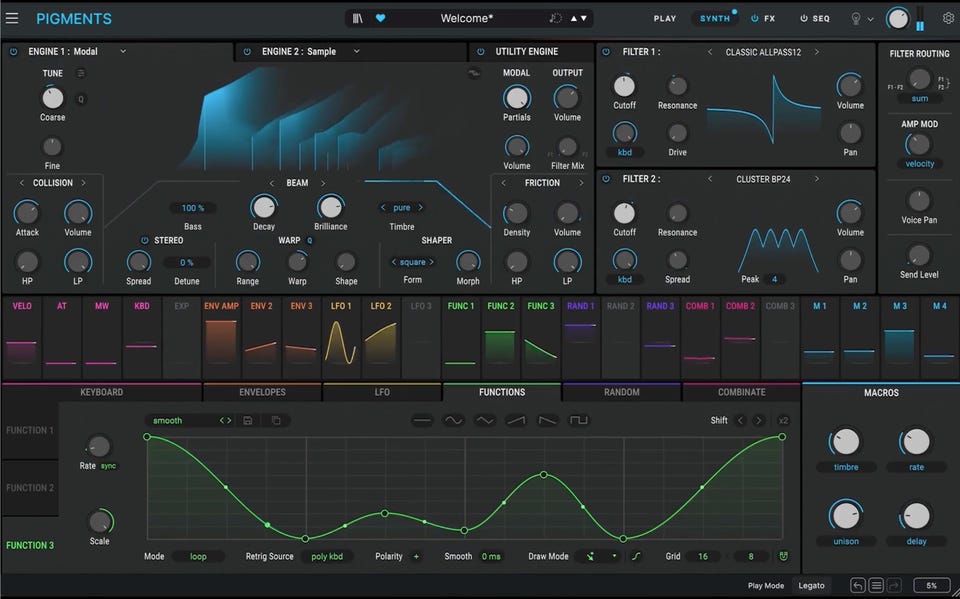Screen dimensions: 960x599
Task: Select the square wave function shape
Action: 579,421
